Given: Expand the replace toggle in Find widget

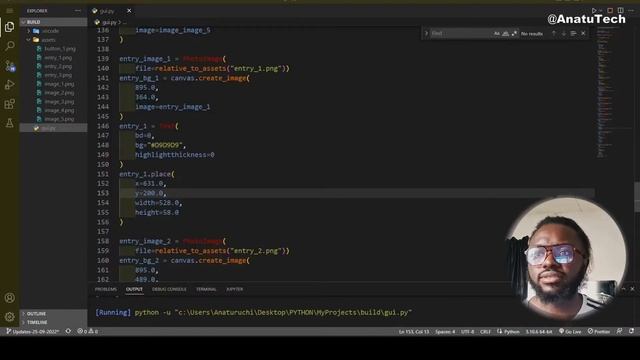Looking at the screenshot, I should point(426,33).
